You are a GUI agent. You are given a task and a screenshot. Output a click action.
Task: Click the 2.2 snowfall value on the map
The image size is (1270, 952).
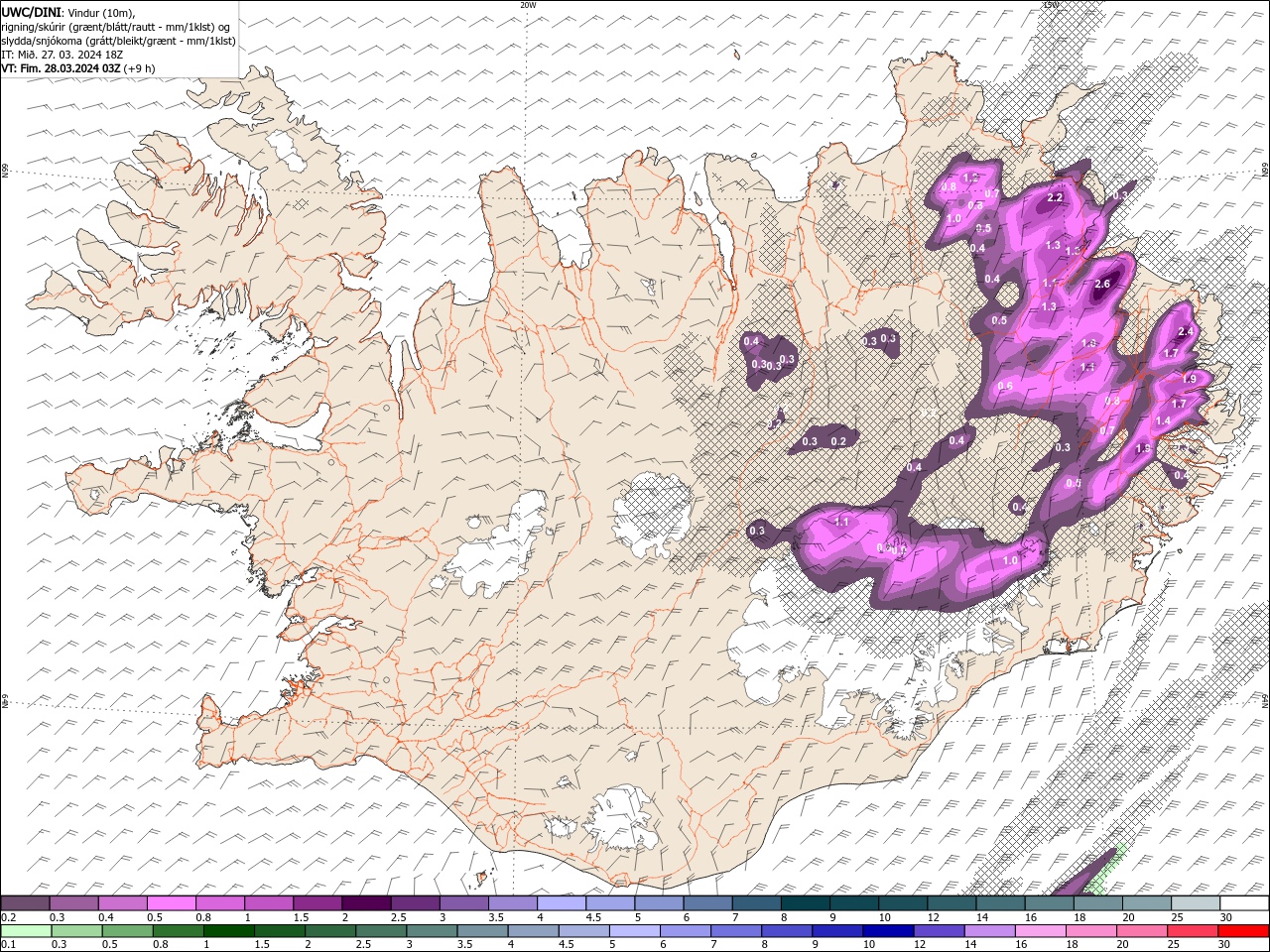coord(1055,197)
